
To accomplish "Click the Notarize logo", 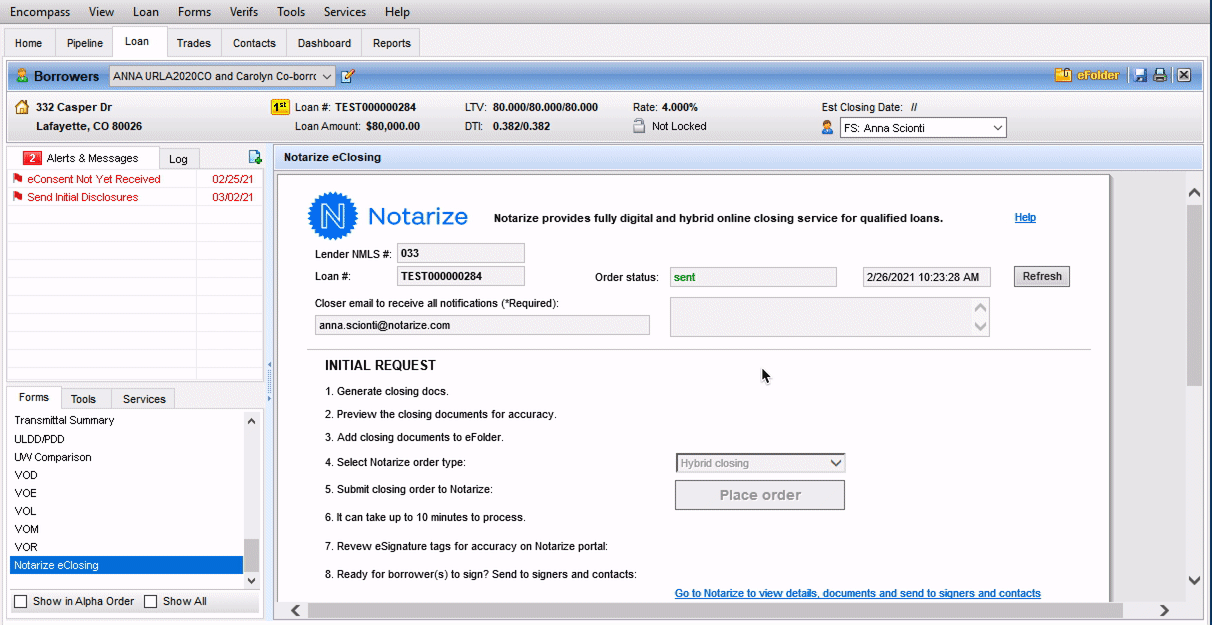I will 387,217.
